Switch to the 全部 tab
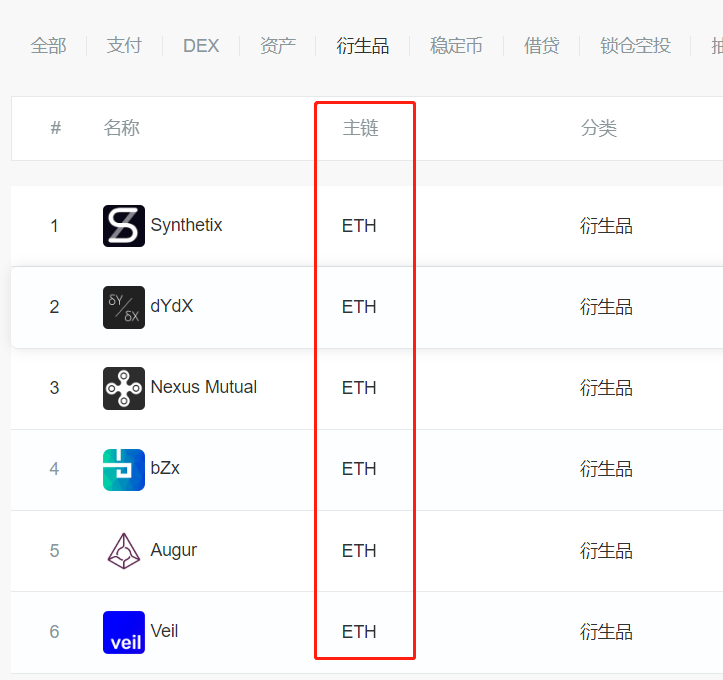This screenshot has height=680, width=723. click(48, 46)
